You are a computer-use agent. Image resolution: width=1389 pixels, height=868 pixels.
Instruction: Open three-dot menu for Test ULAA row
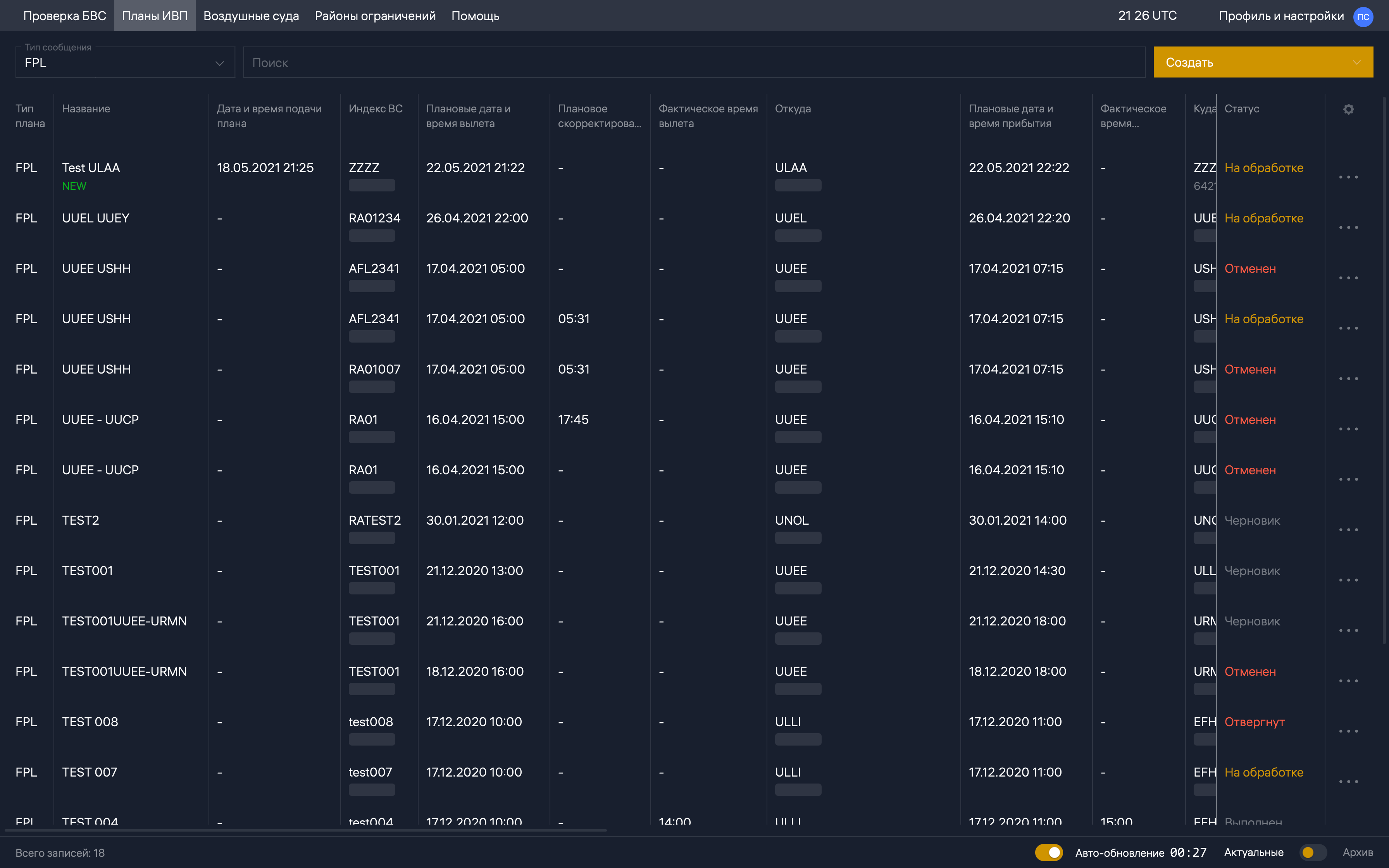[x=1348, y=177]
